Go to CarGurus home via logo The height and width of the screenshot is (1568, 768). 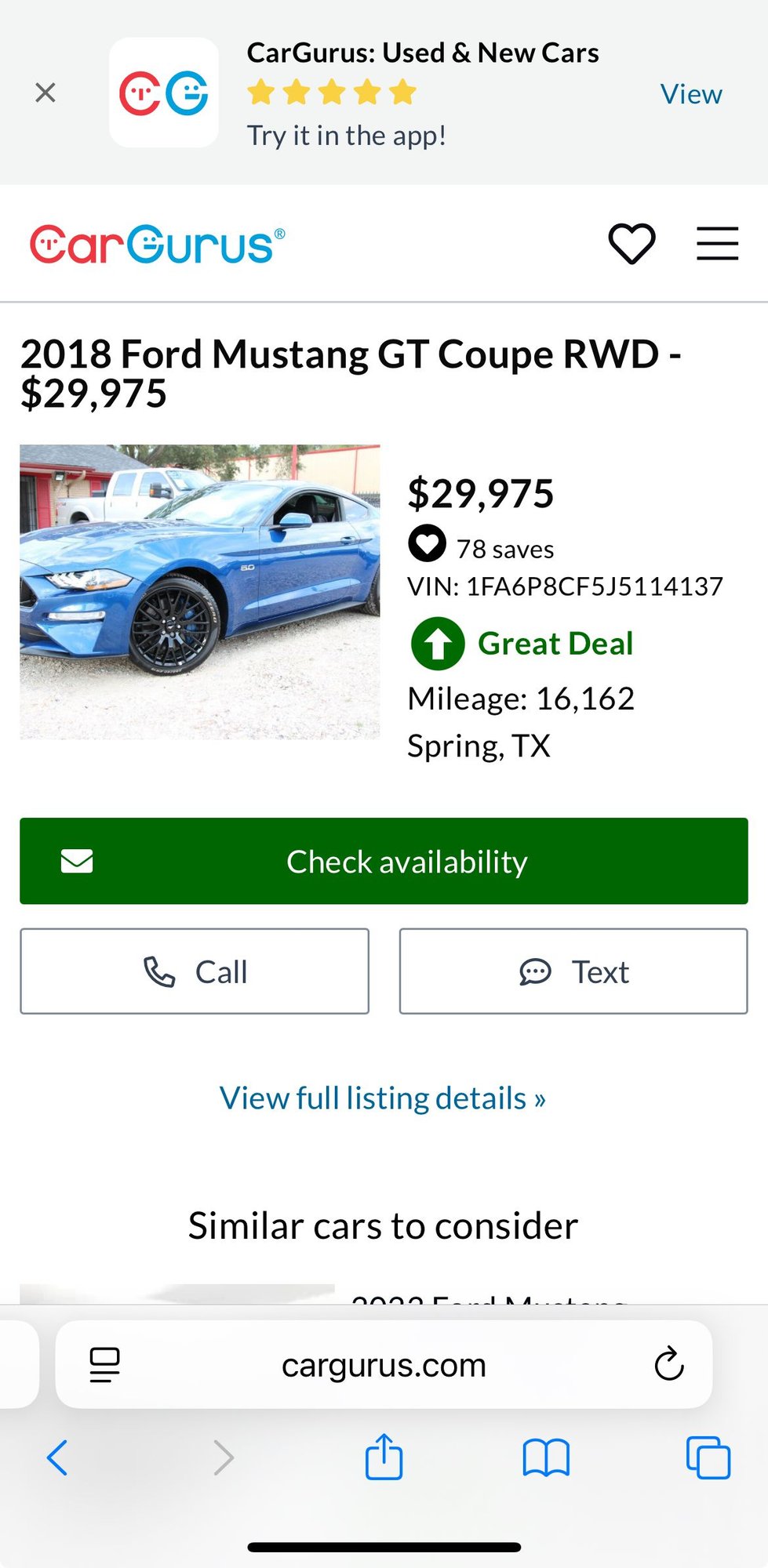pyautogui.click(x=157, y=245)
